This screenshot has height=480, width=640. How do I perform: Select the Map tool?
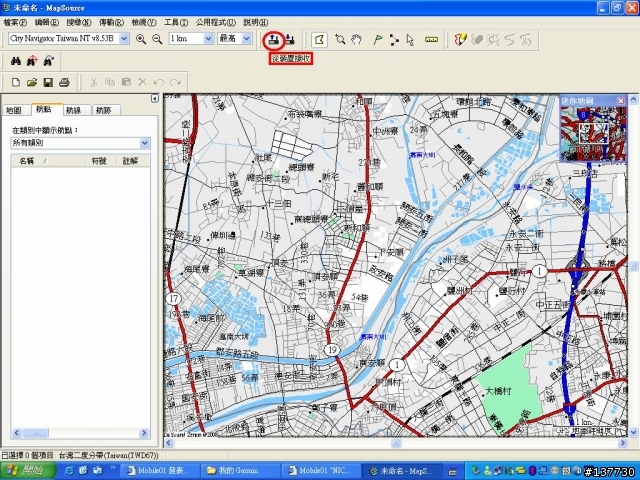tap(319, 40)
